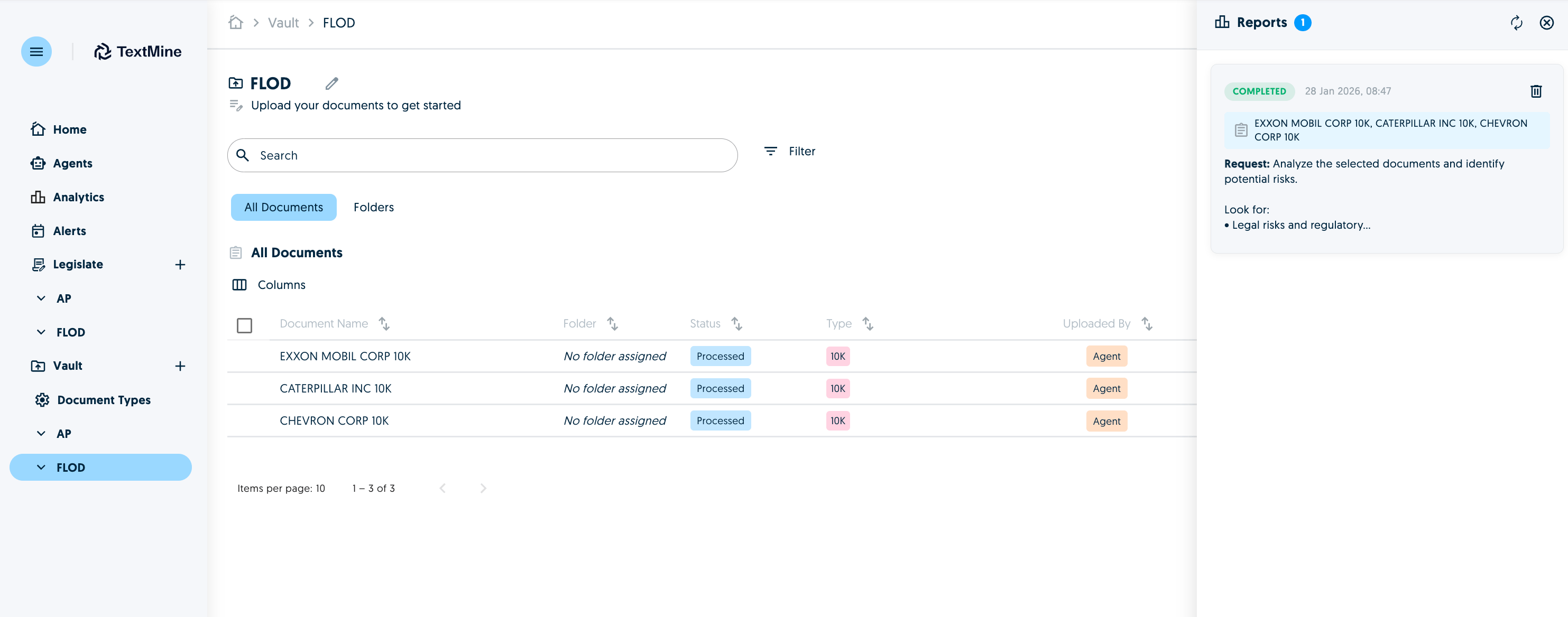Open Analytics in sidebar
1568x617 pixels.
tap(68, 197)
